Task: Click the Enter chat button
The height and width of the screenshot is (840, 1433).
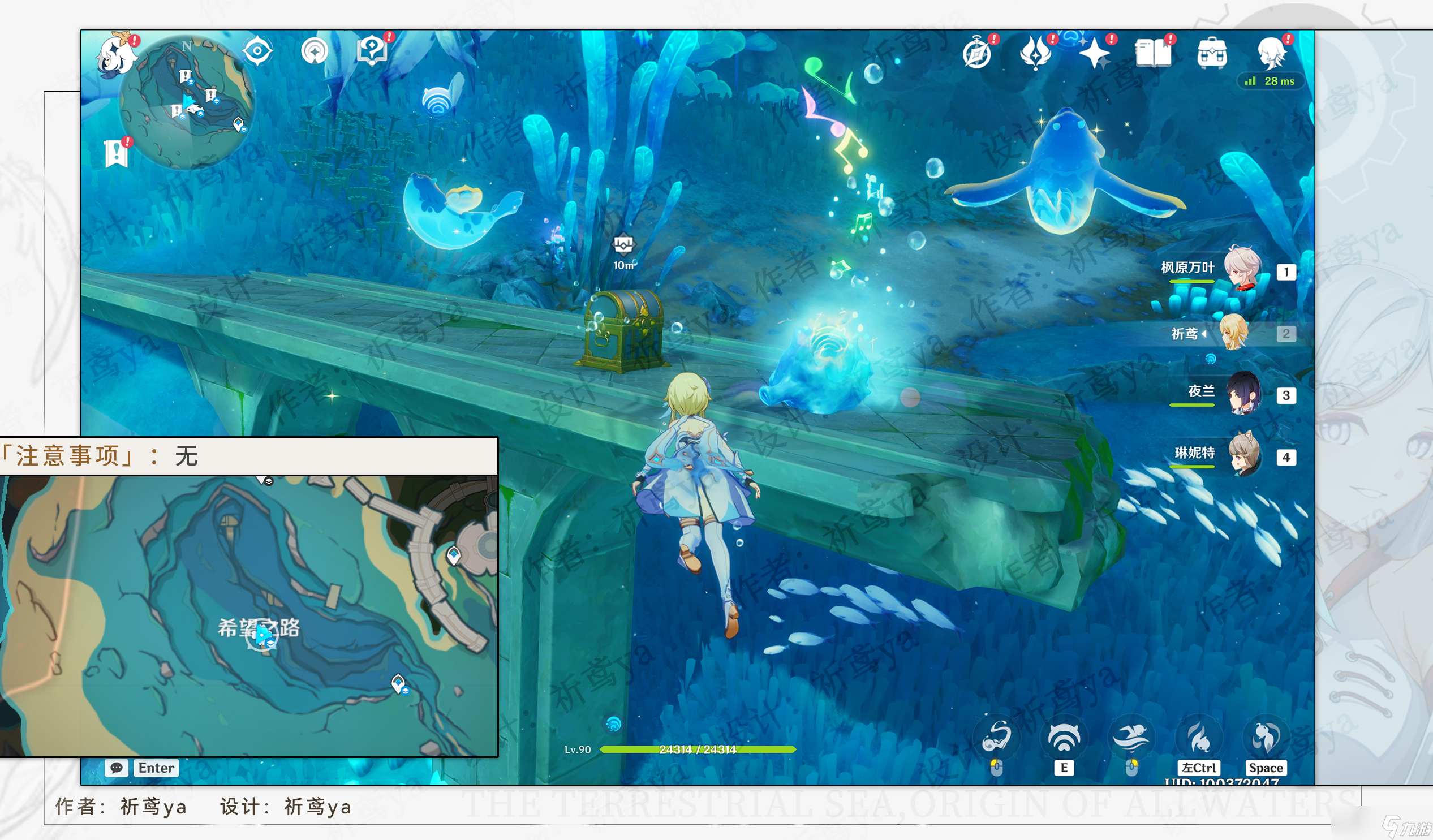Action: [142, 768]
